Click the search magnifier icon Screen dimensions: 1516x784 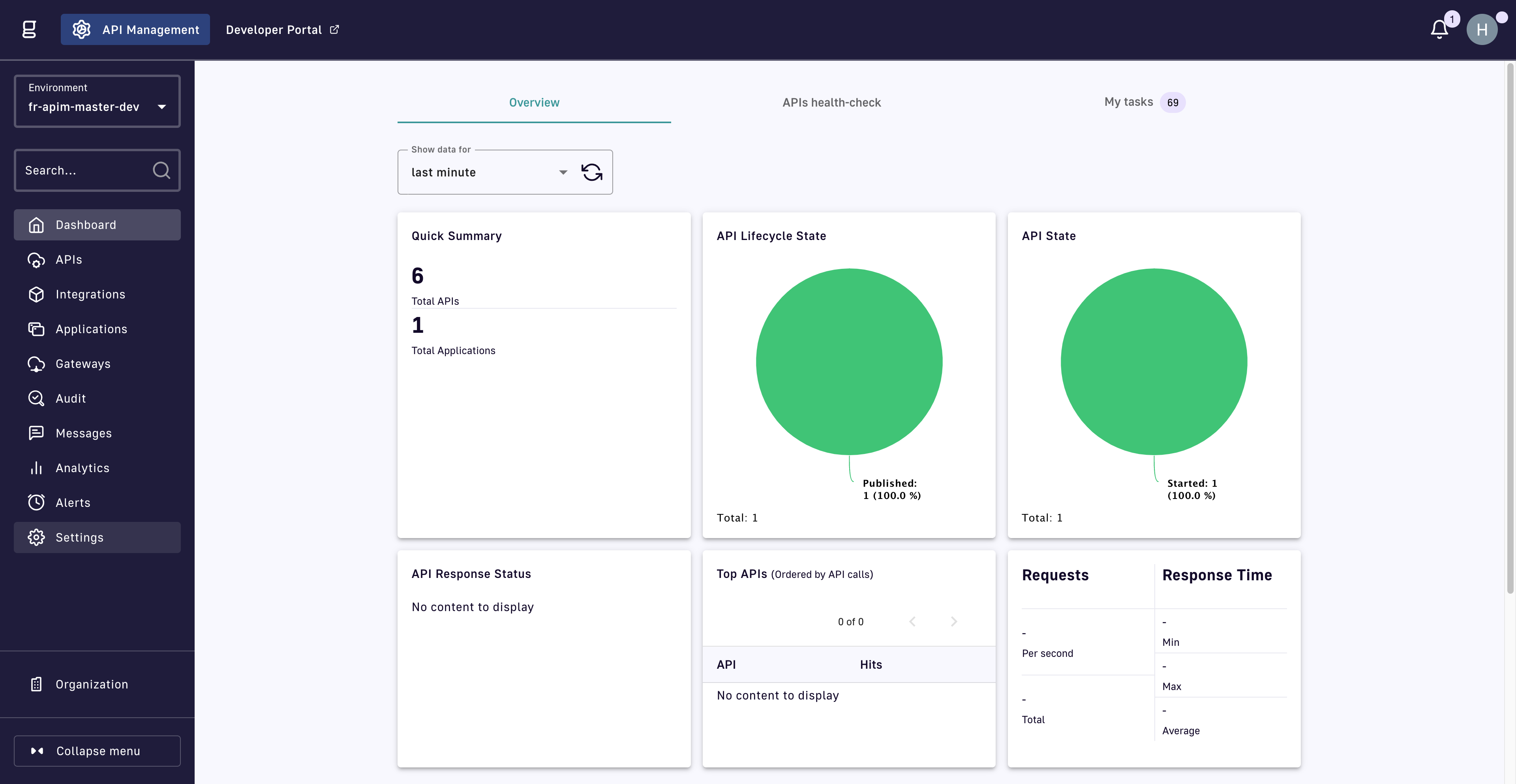tap(161, 171)
